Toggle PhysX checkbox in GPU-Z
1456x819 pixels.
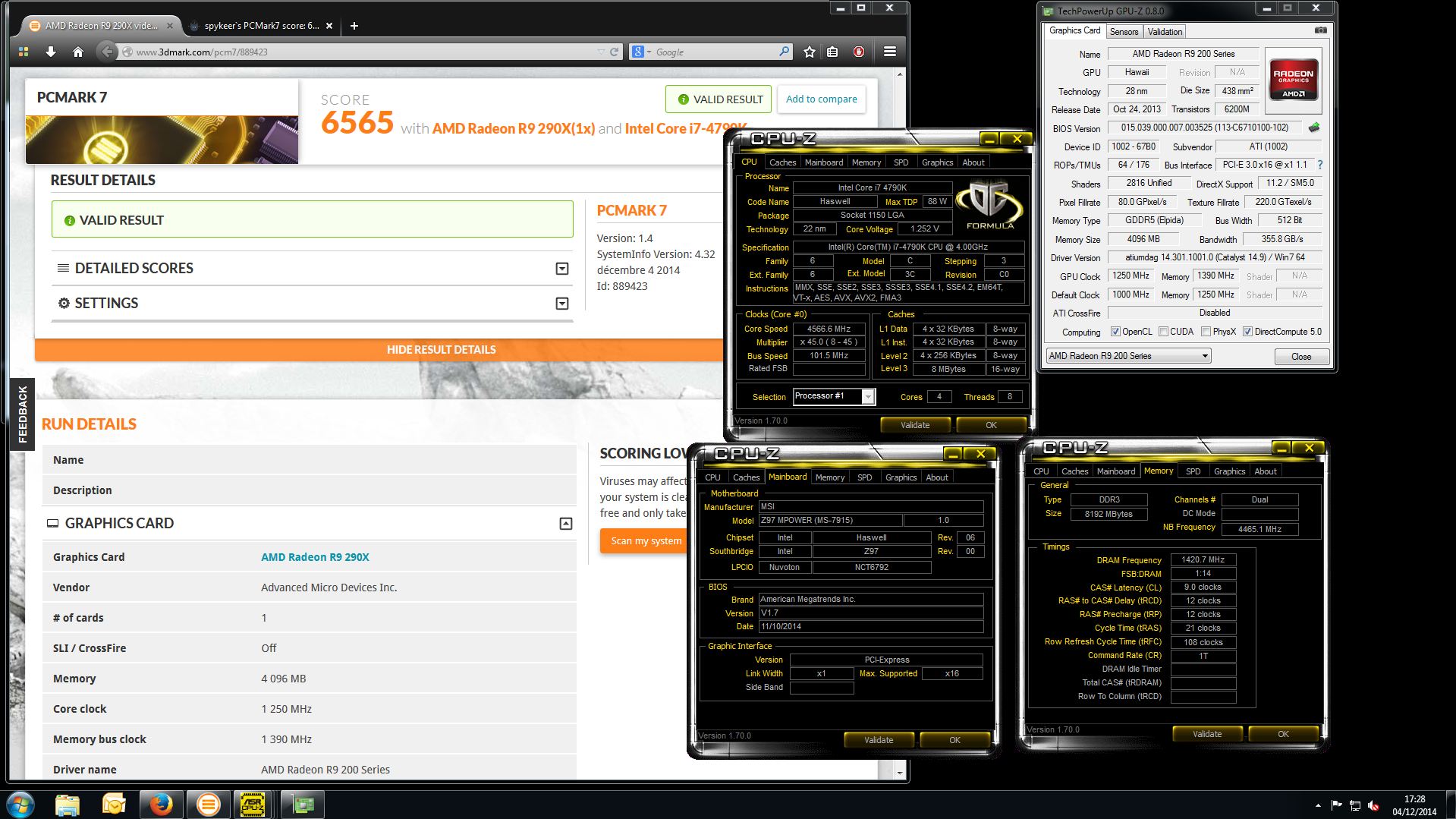point(1206,332)
